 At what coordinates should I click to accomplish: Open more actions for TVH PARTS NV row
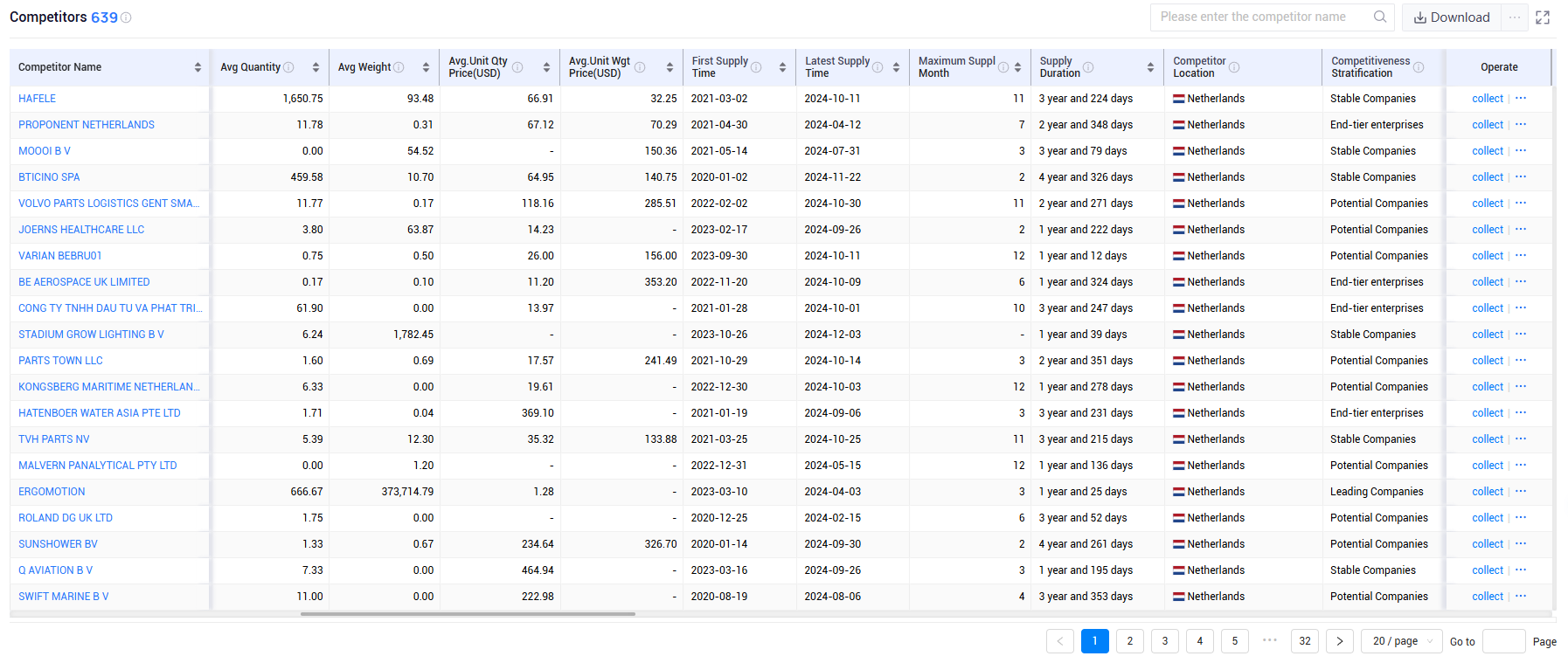pyautogui.click(x=1521, y=439)
